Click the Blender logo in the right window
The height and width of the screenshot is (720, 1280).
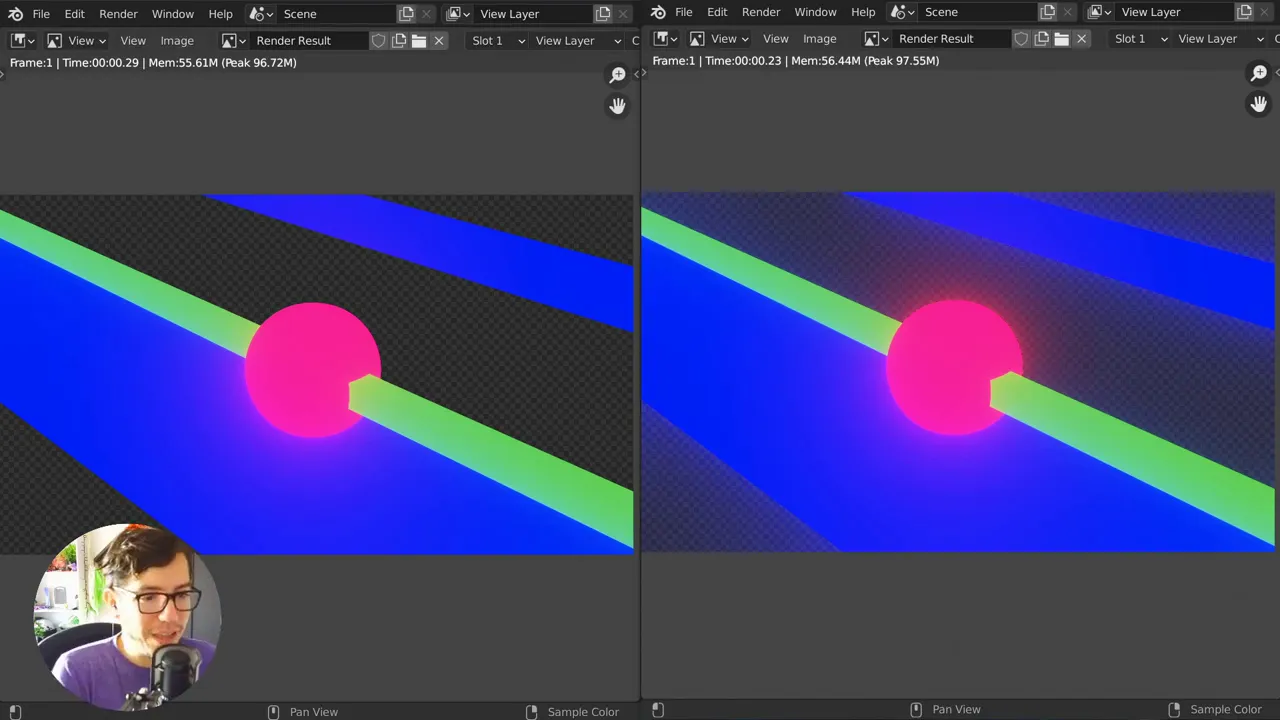[658, 12]
